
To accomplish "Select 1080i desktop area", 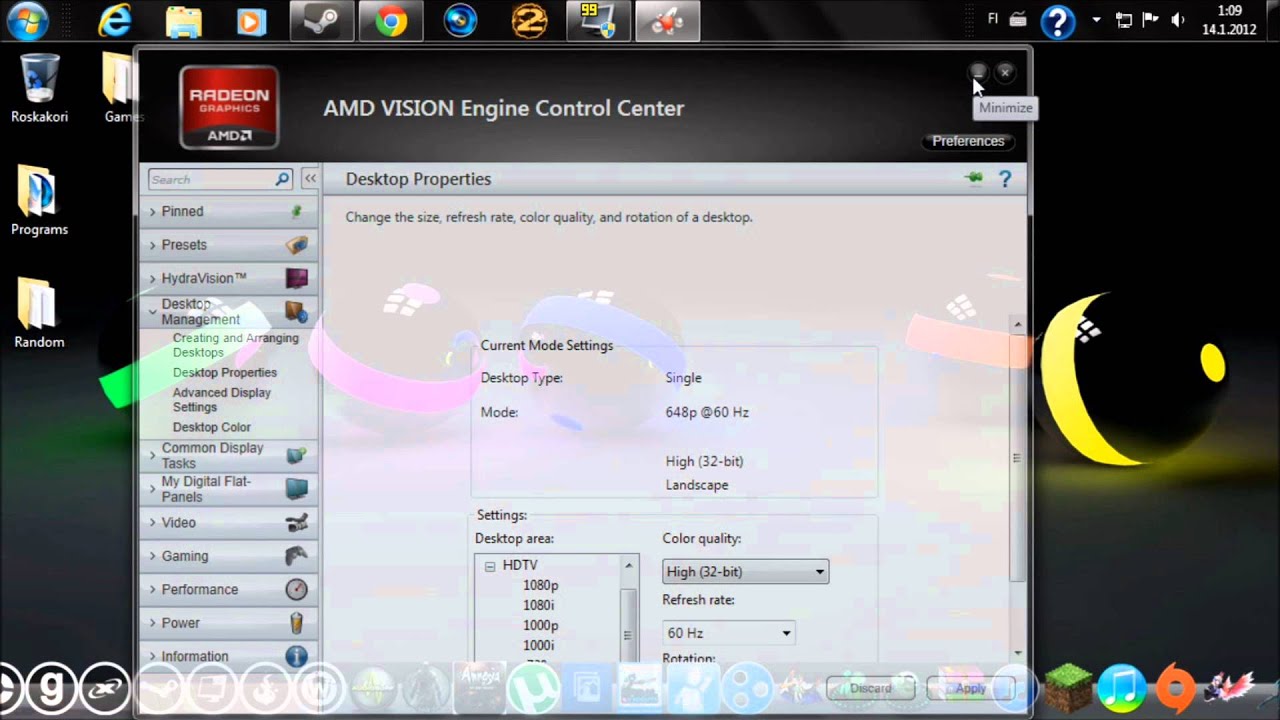I will [538, 605].
